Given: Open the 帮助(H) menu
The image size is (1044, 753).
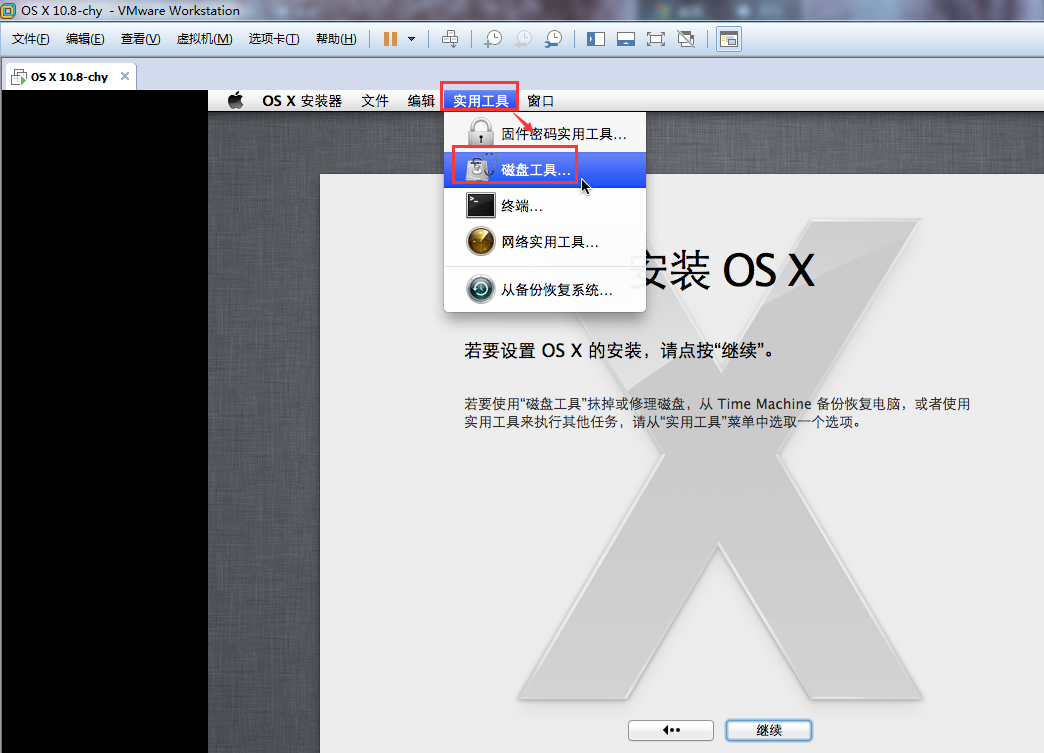Looking at the screenshot, I should point(336,39).
